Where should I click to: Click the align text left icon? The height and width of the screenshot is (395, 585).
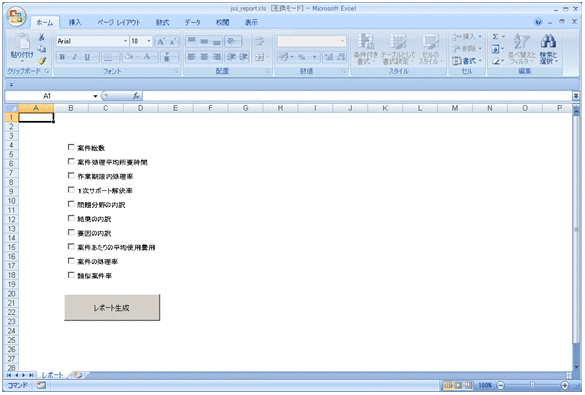tap(191, 57)
